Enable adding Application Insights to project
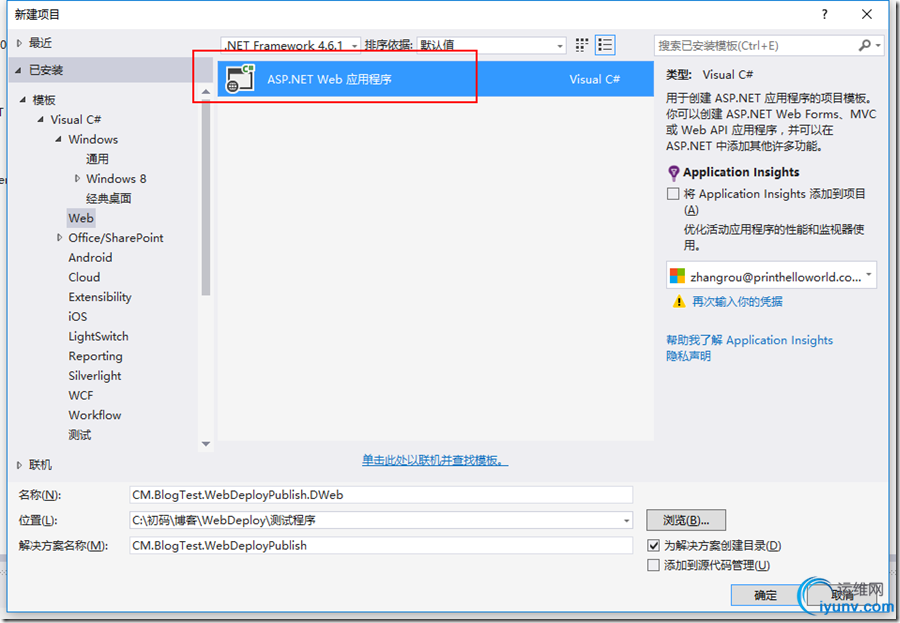 673,194
